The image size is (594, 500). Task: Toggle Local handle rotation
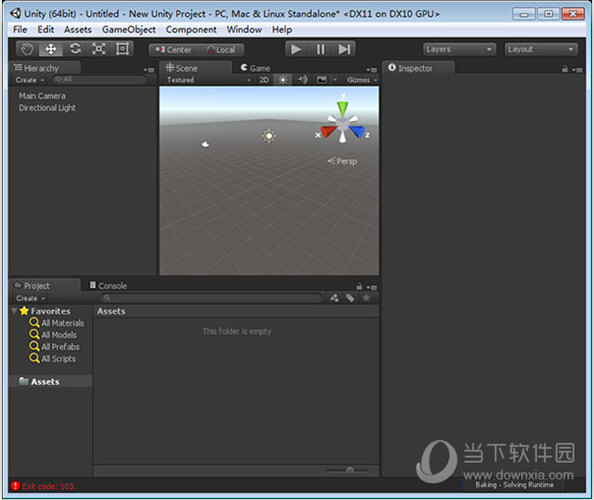[x=220, y=50]
